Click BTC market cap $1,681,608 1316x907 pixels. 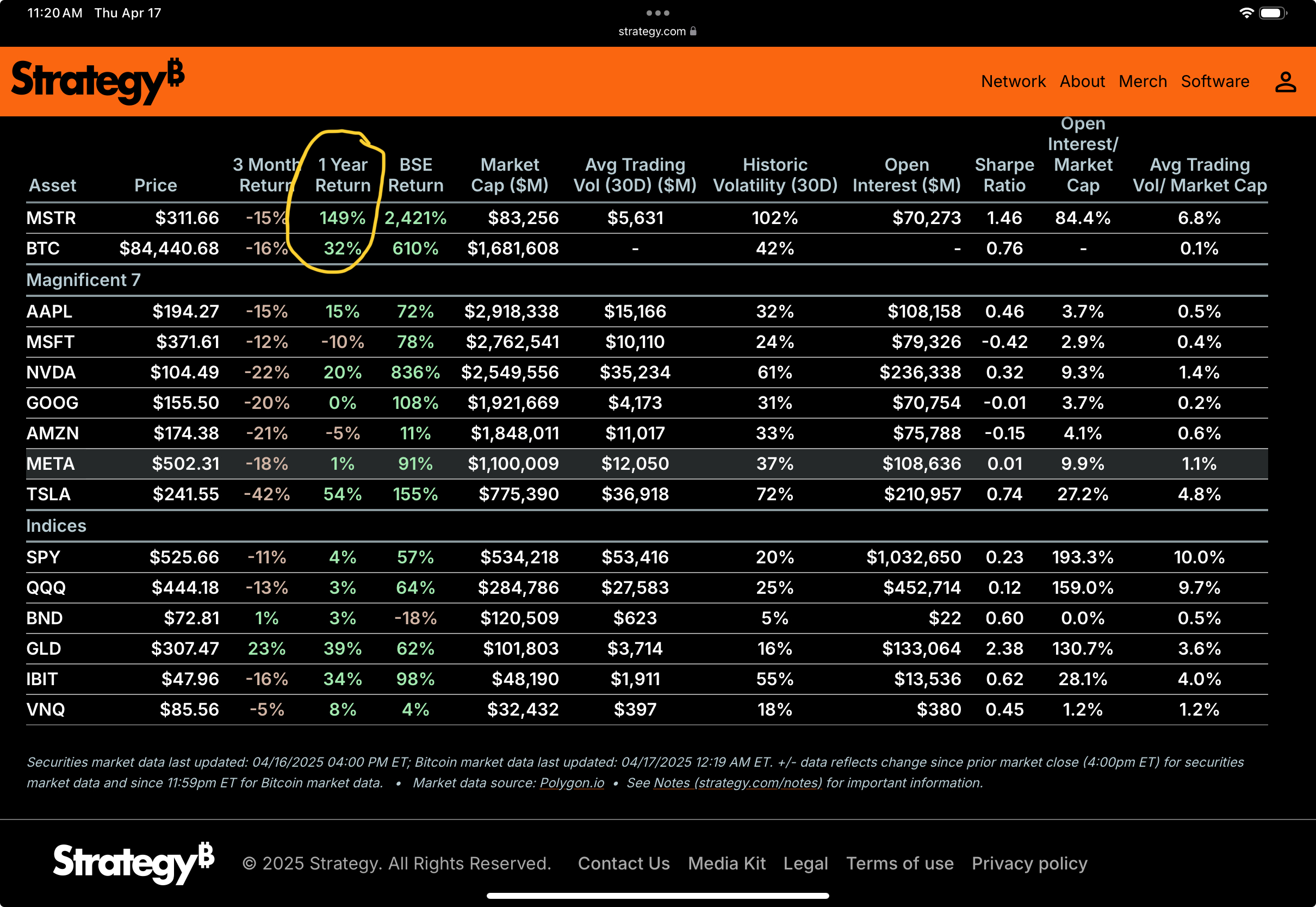coord(513,249)
